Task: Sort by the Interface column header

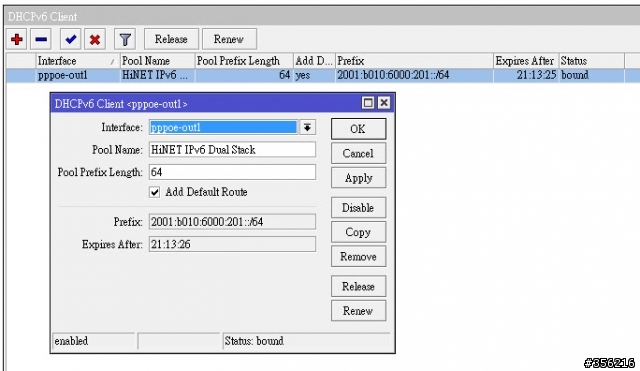Action: click(78, 61)
